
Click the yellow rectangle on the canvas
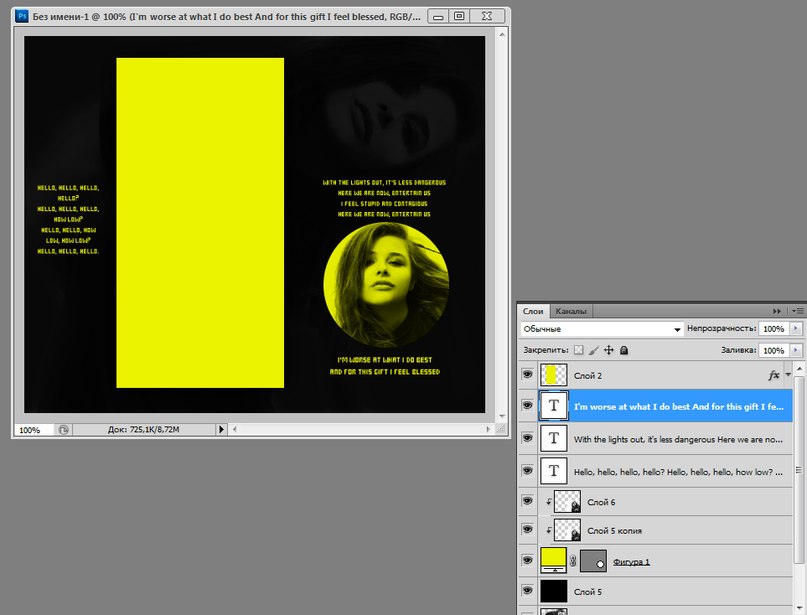pyautogui.click(x=200, y=222)
